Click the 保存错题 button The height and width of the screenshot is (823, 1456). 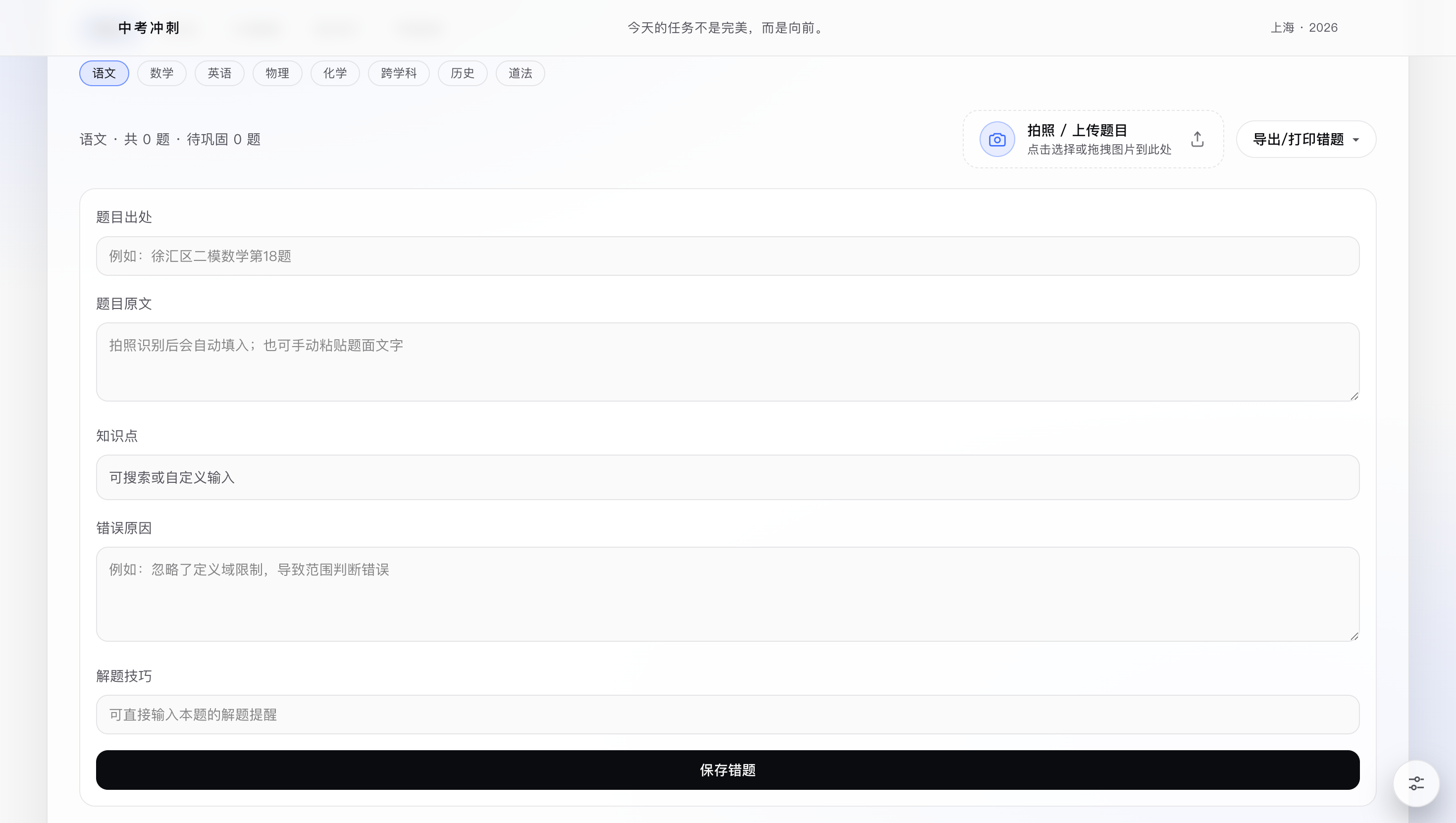(x=728, y=770)
